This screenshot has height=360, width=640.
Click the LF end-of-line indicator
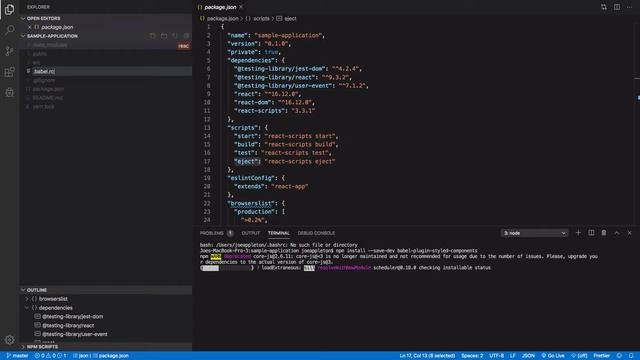click(513, 356)
